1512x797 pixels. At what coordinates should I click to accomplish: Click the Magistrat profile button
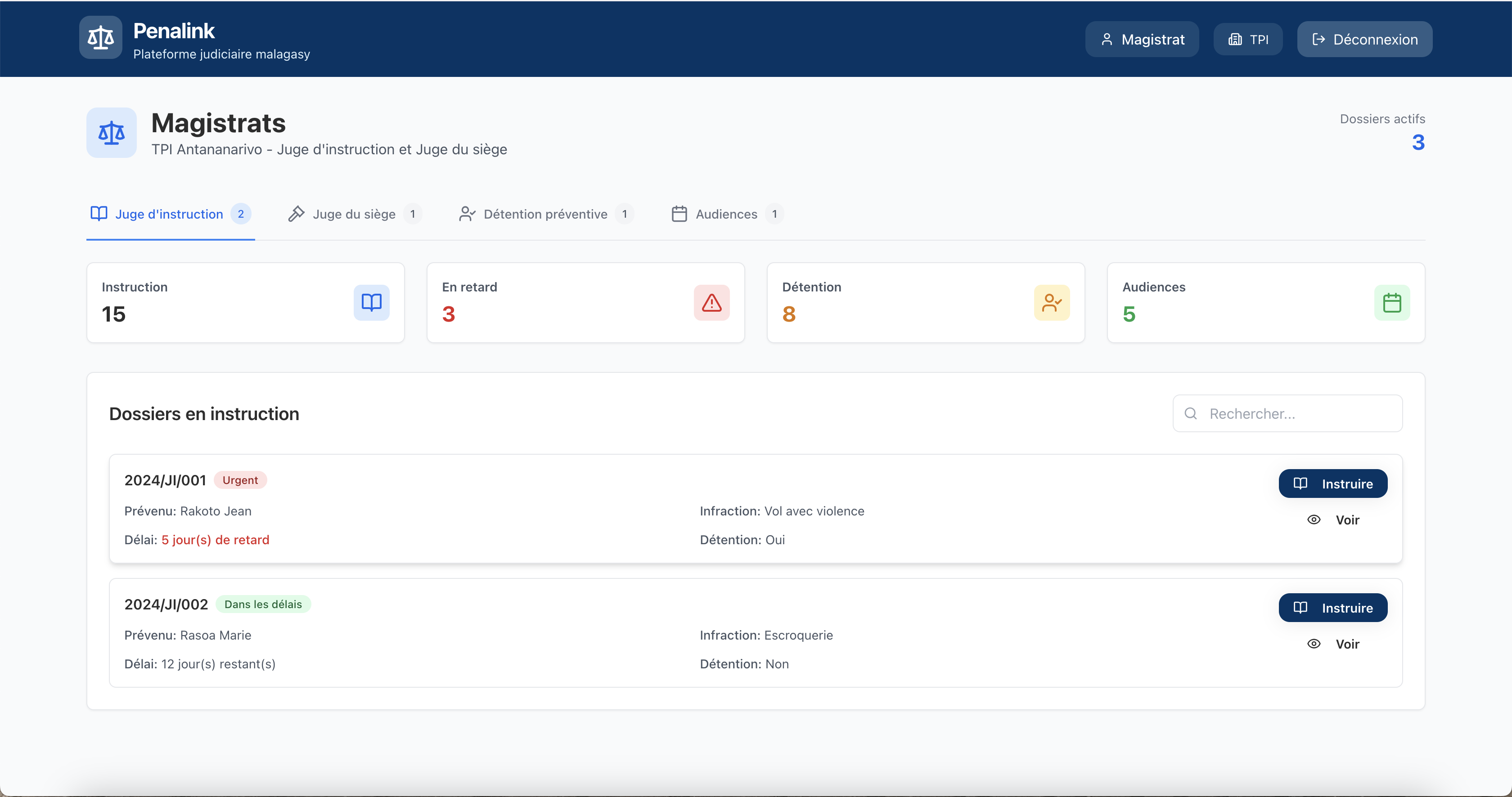(1142, 39)
